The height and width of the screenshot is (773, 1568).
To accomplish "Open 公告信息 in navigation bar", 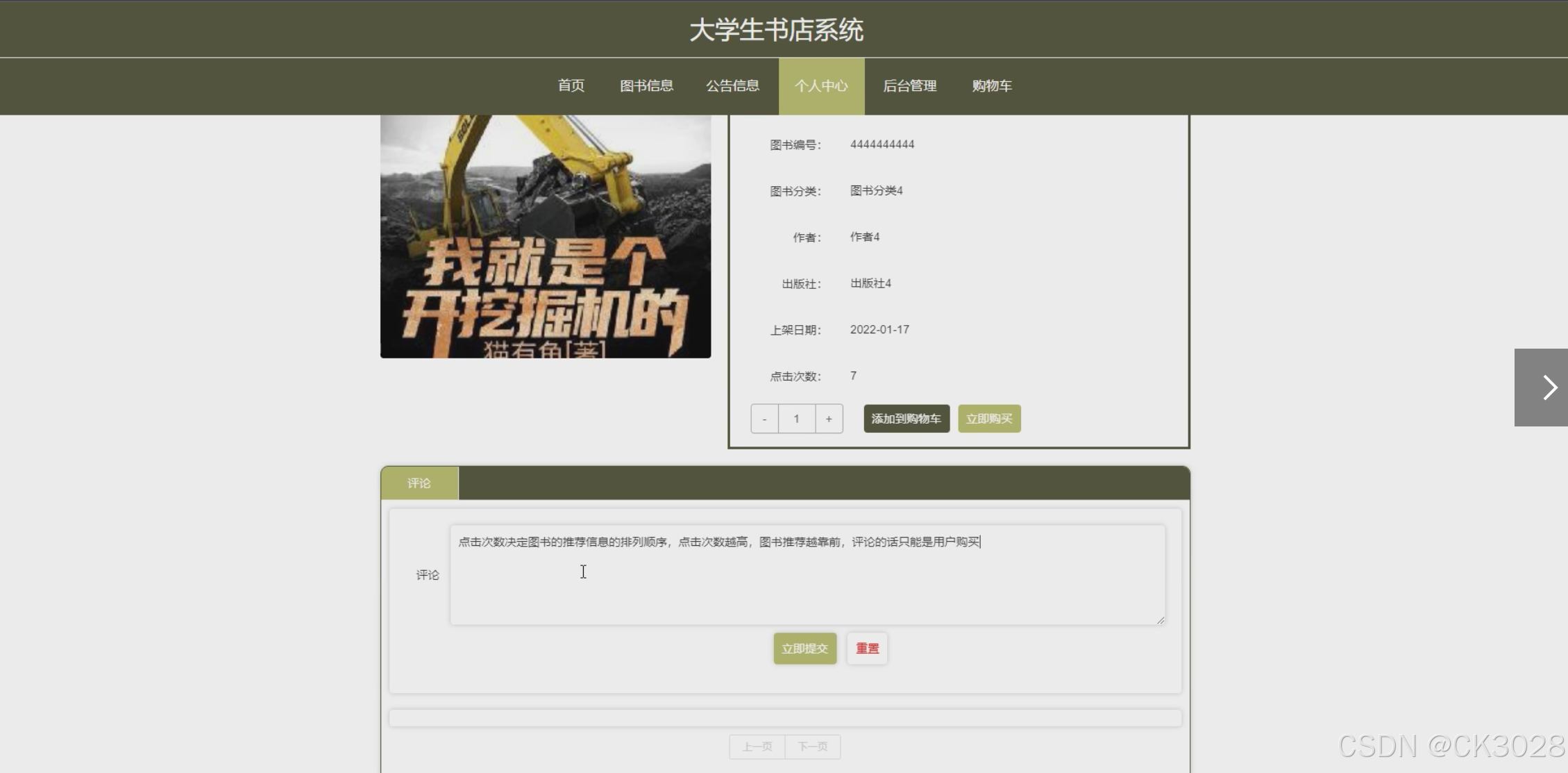I will [732, 86].
